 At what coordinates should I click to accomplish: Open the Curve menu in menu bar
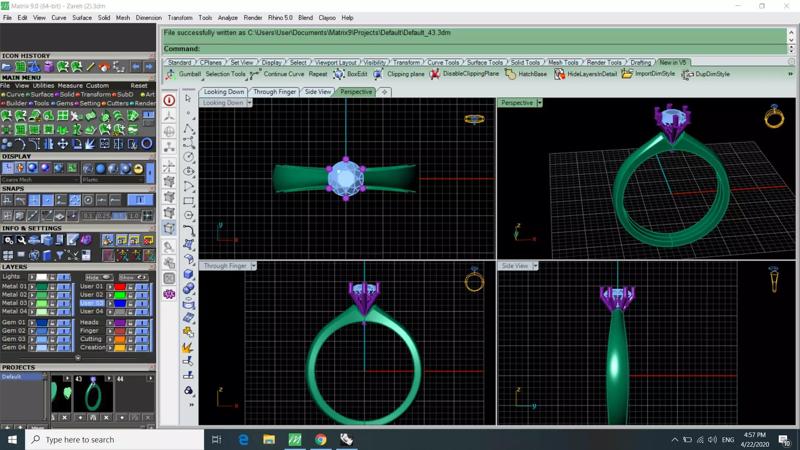(x=59, y=17)
